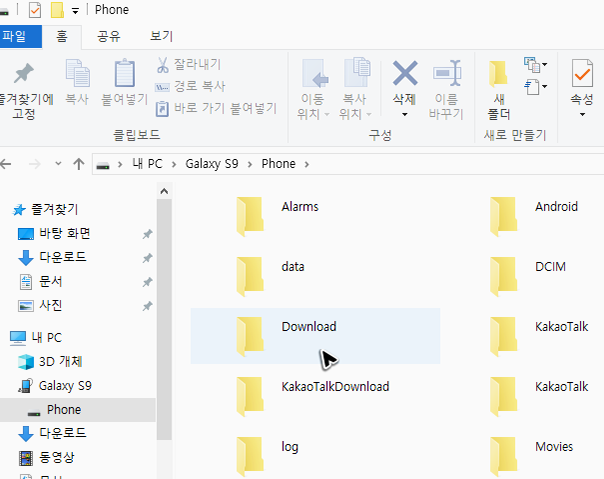
Task: Click the title bar Properties quick-access icon
Action: click(35, 10)
